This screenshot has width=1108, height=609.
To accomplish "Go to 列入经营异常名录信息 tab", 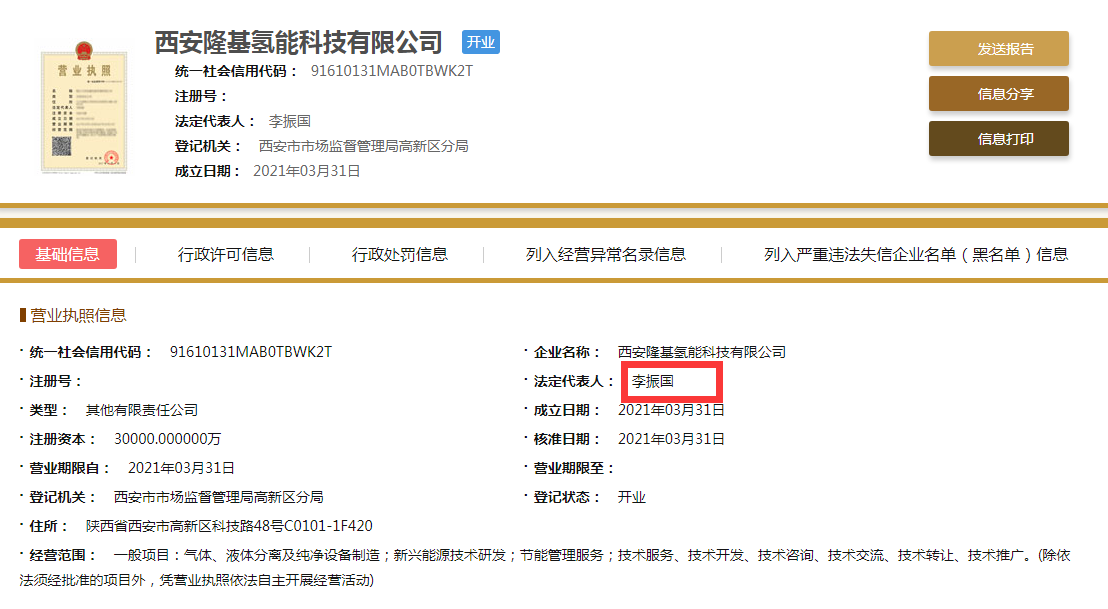I will click(606, 254).
